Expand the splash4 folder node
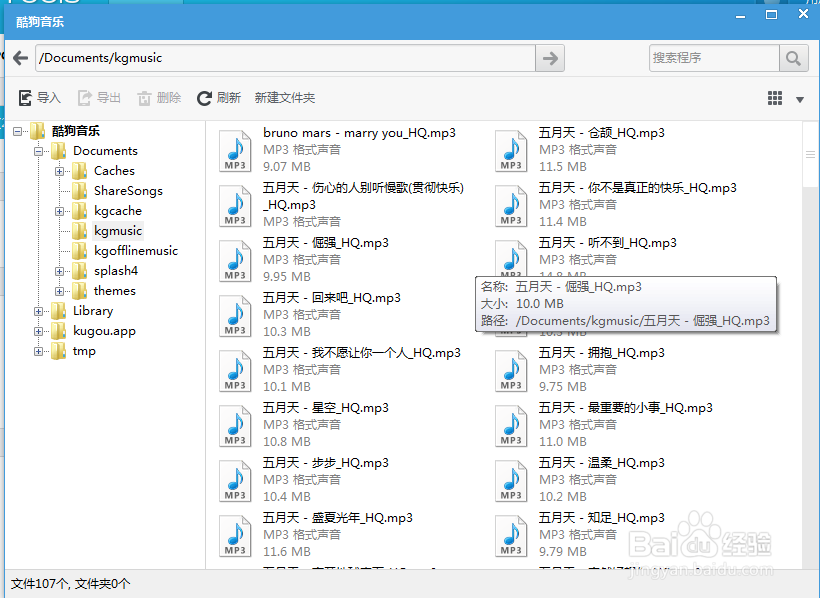Screen dimensions: 820x598 click(60, 272)
